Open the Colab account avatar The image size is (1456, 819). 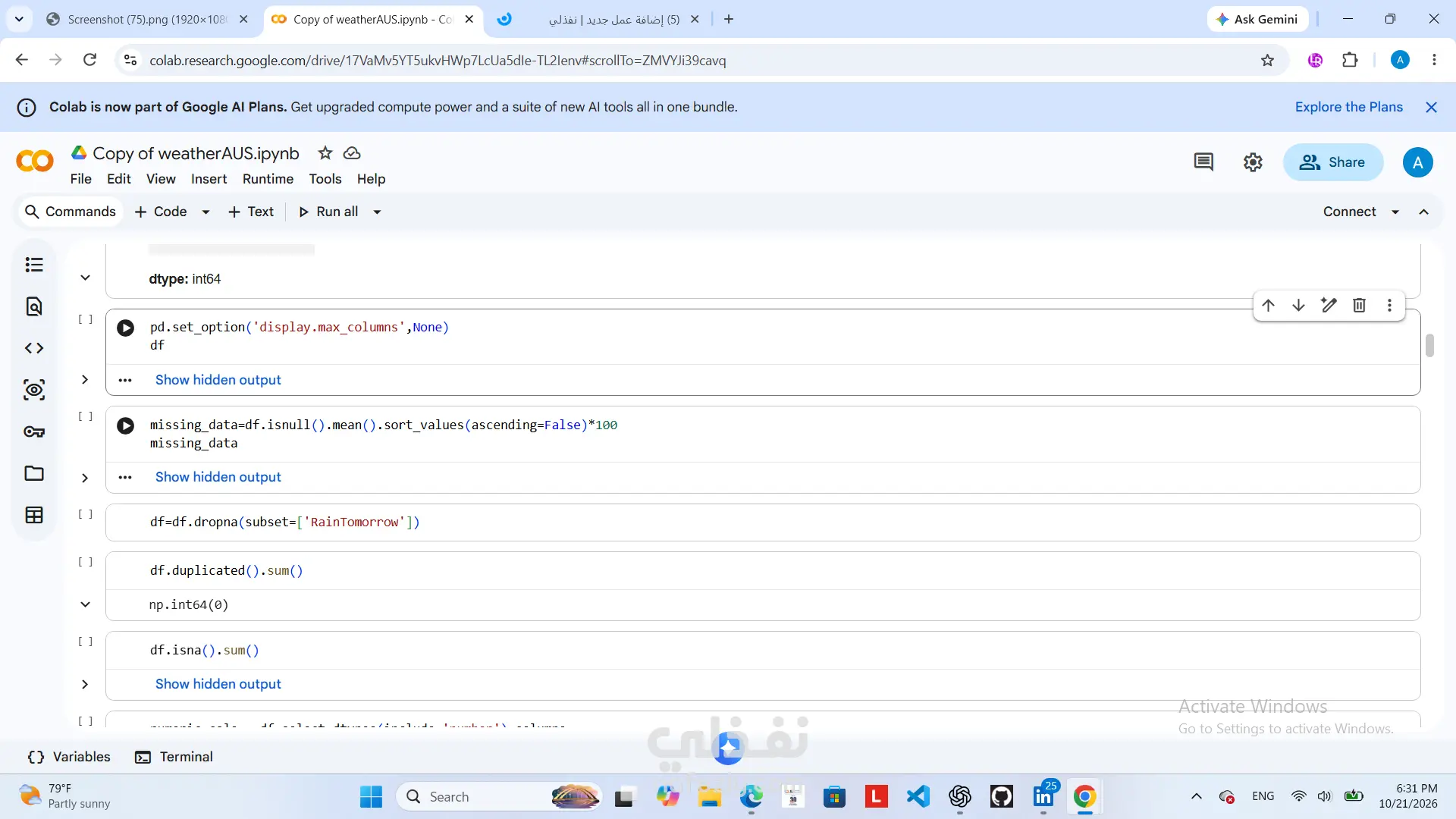[x=1417, y=162]
